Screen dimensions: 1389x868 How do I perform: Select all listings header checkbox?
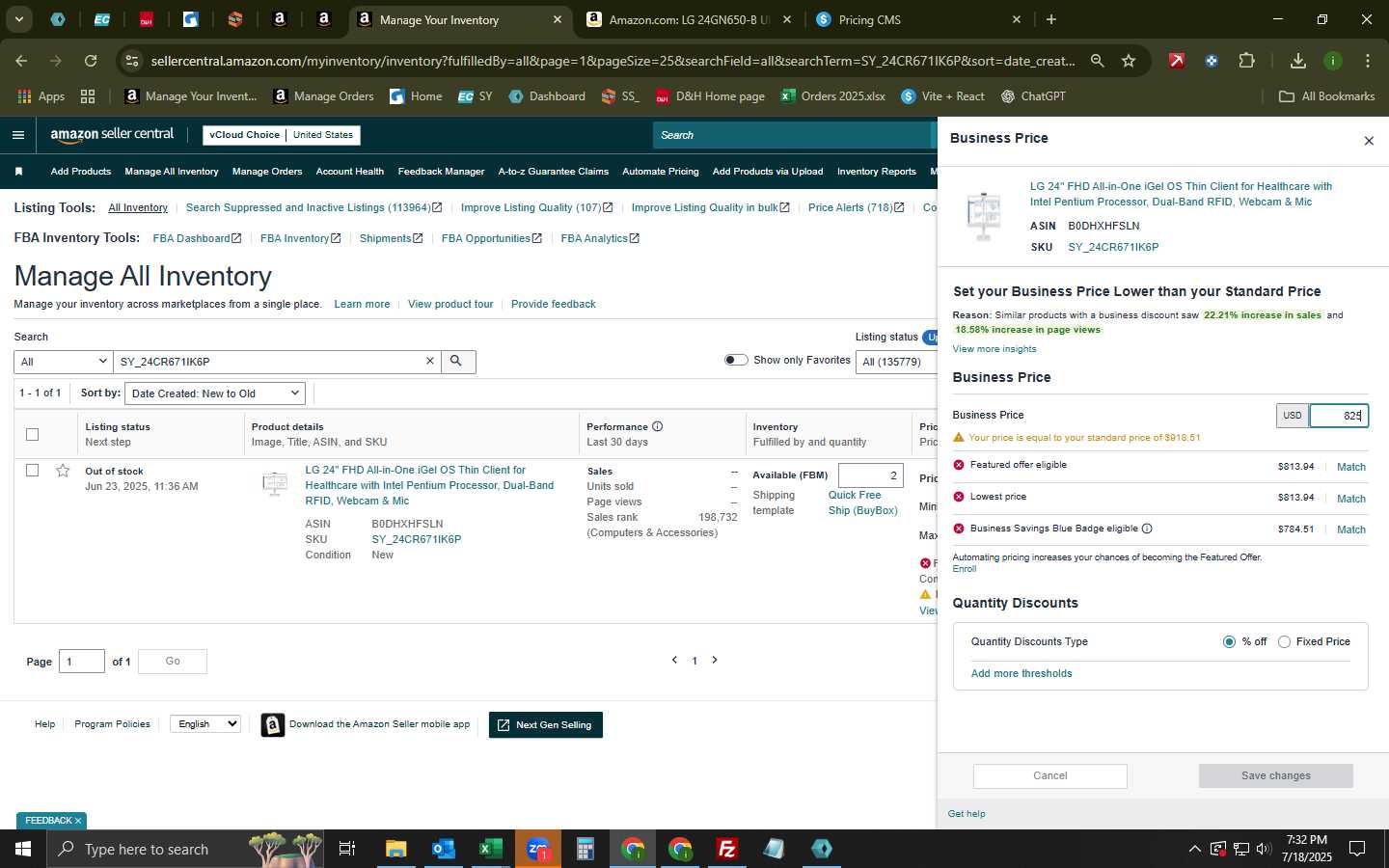click(x=32, y=434)
